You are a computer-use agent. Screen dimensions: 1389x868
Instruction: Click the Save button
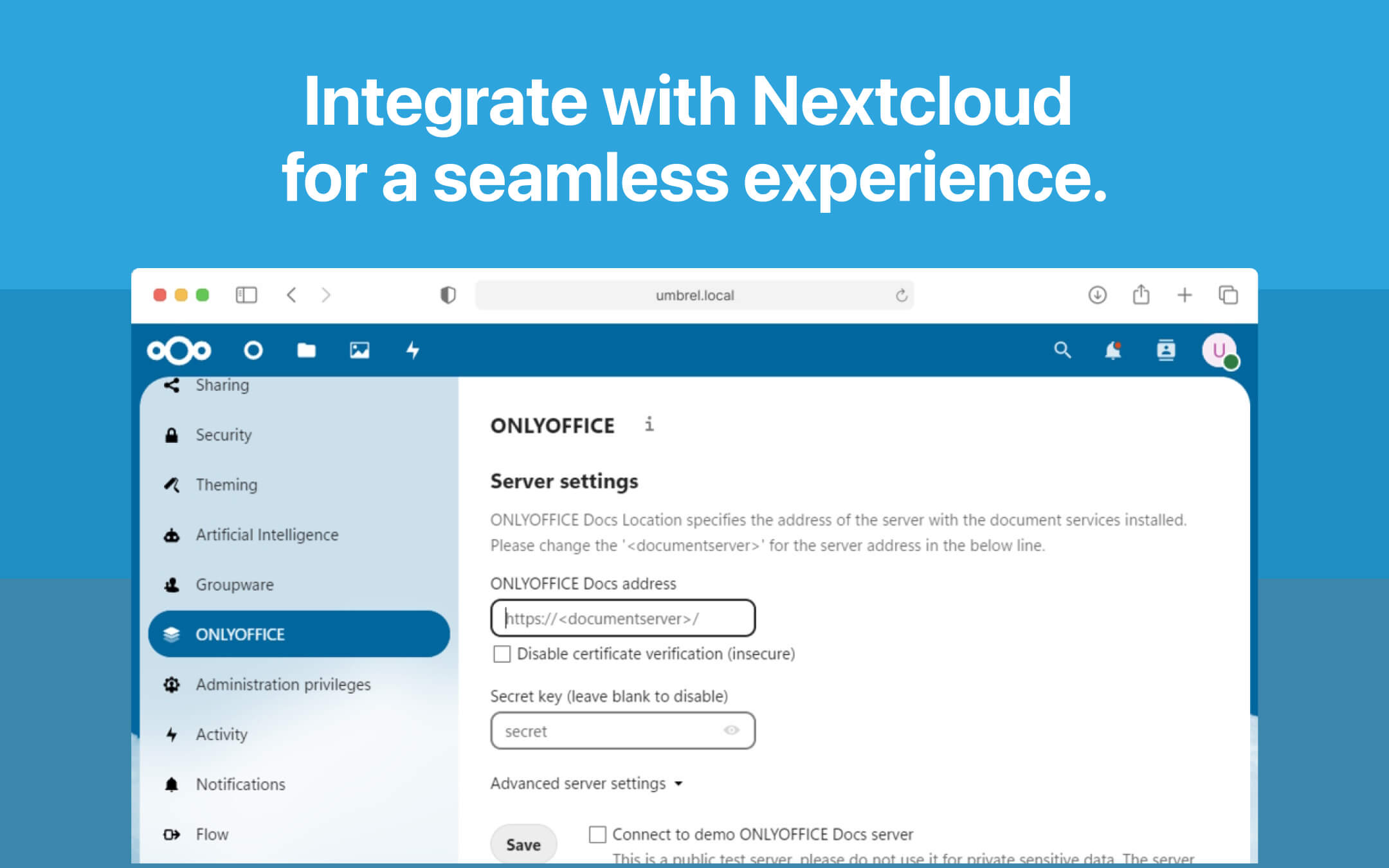523,844
